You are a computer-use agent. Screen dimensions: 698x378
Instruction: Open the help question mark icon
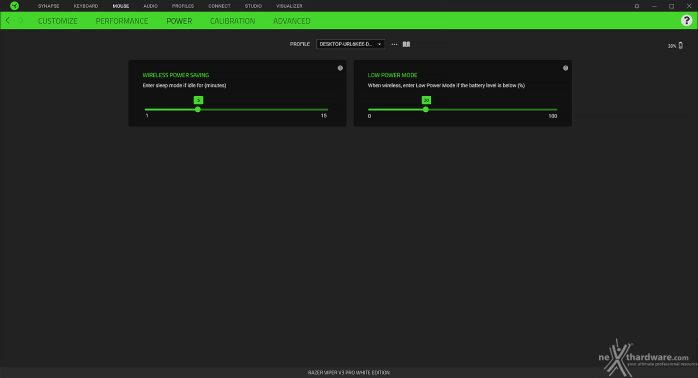686,20
